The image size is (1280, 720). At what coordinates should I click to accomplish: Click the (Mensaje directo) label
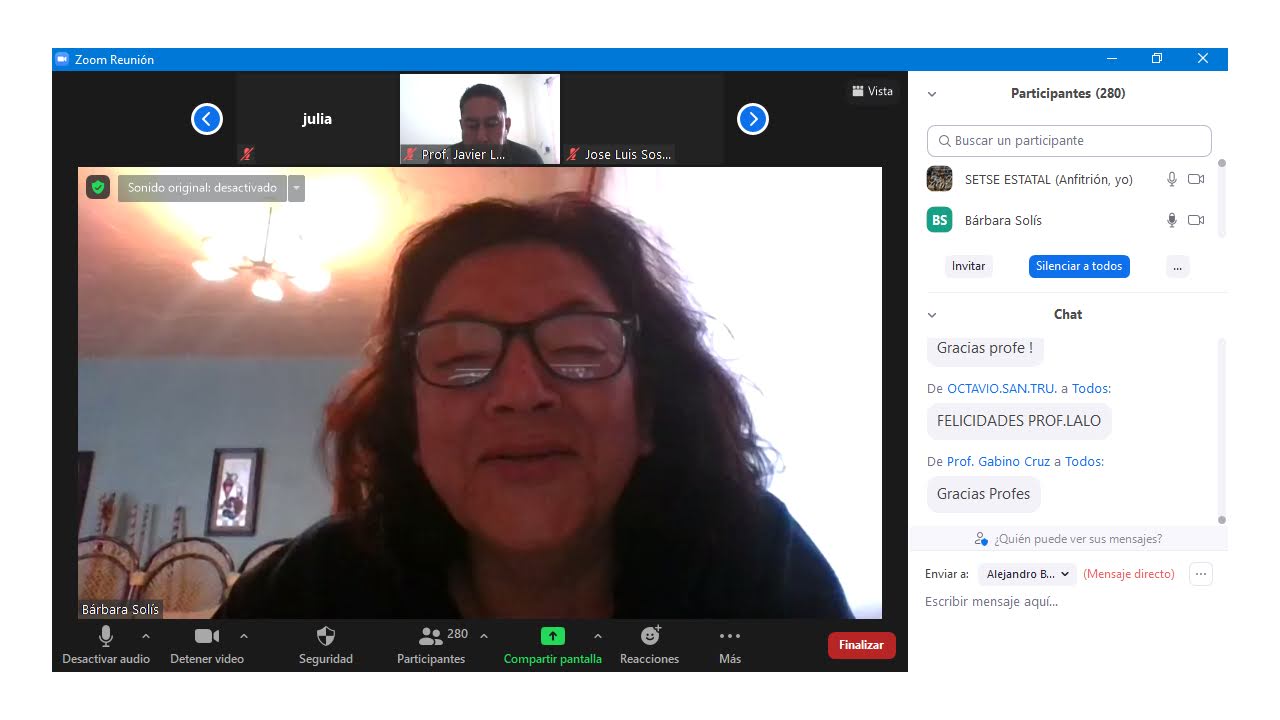1129,574
